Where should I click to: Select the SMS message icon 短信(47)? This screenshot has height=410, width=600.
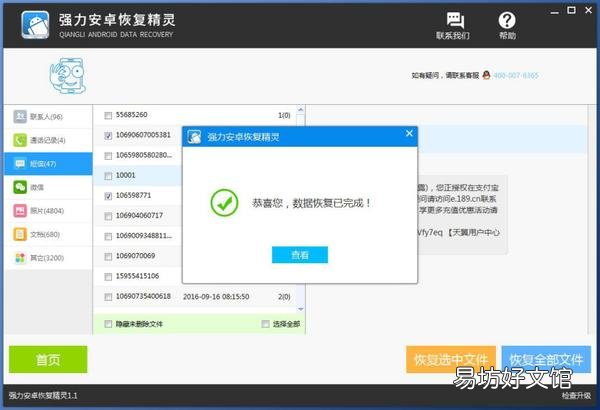(x=20, y=163)
